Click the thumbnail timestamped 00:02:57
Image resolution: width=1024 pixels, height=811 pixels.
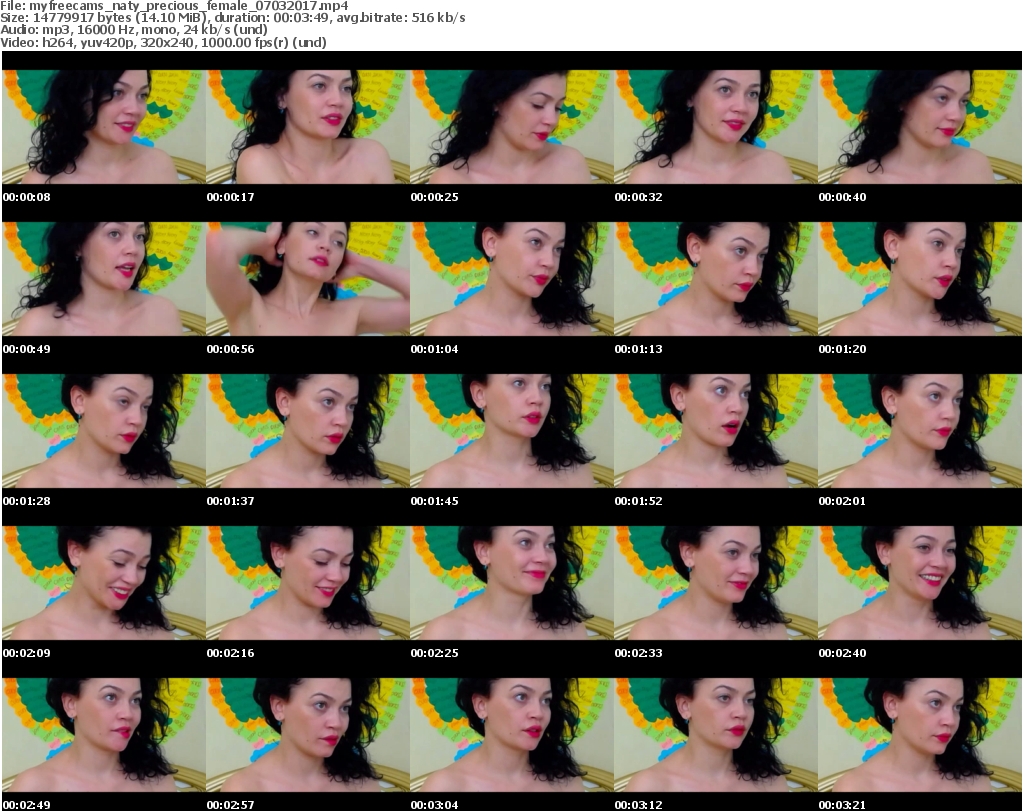point(308,735)
